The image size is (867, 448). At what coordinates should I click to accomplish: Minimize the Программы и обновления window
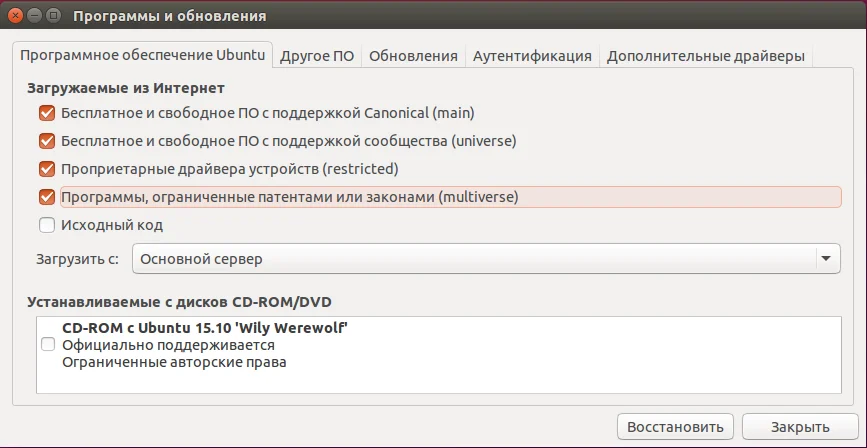coord(33,17)
